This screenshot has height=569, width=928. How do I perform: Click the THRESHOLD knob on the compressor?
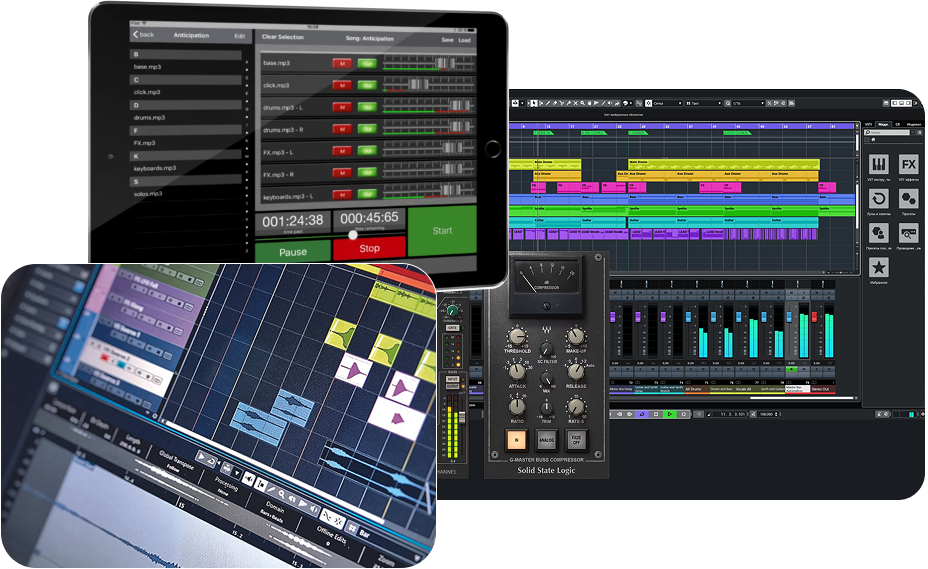click(517, 337)
